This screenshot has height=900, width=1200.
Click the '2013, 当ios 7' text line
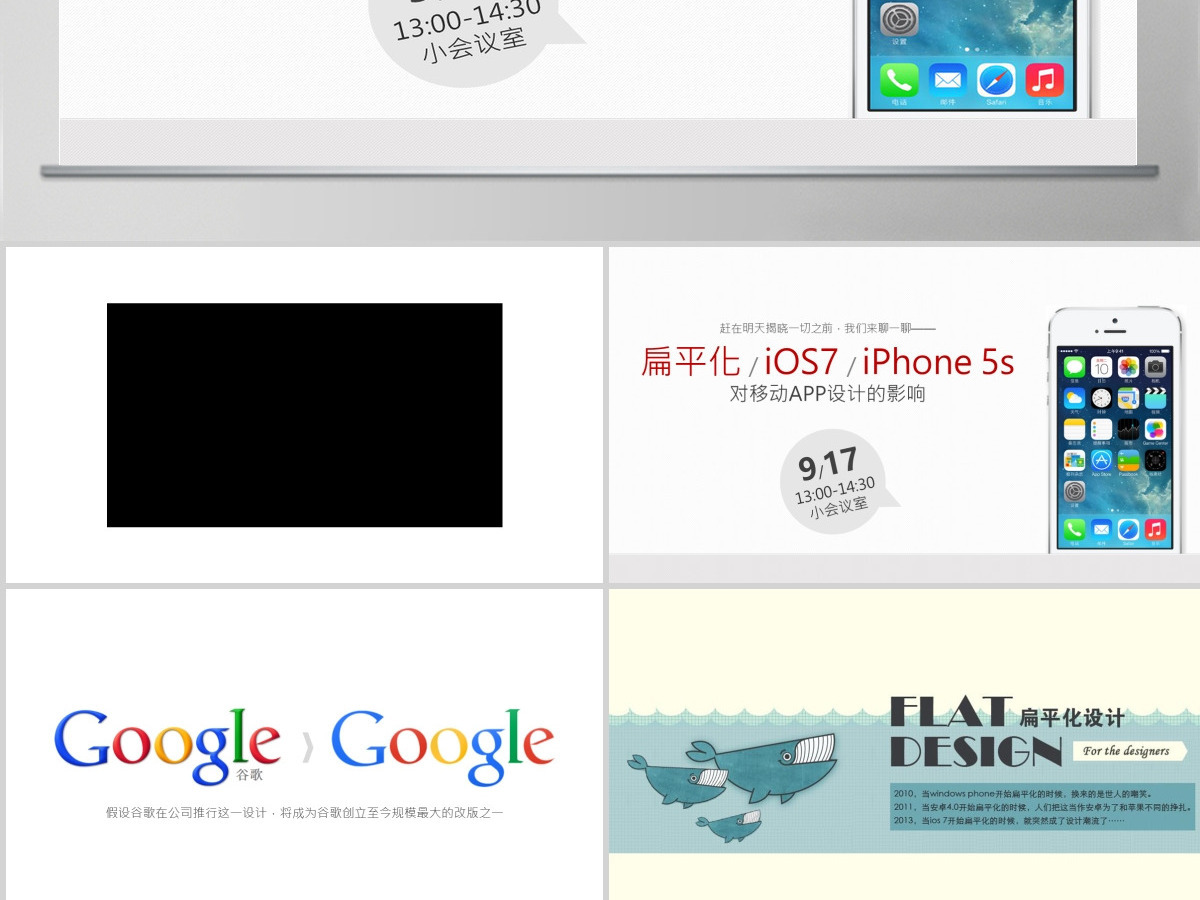1009,820
